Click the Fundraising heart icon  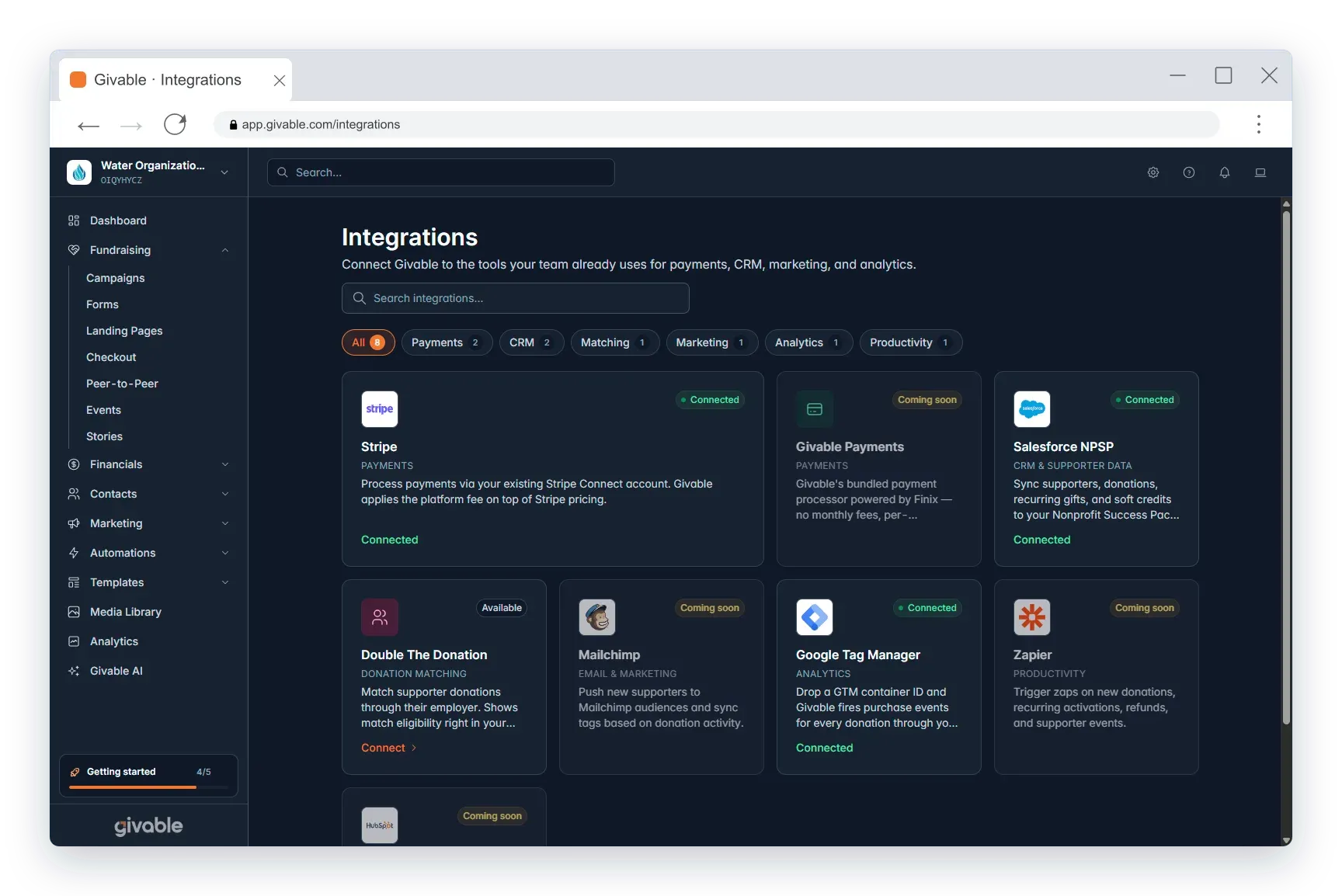click(74, 250)
